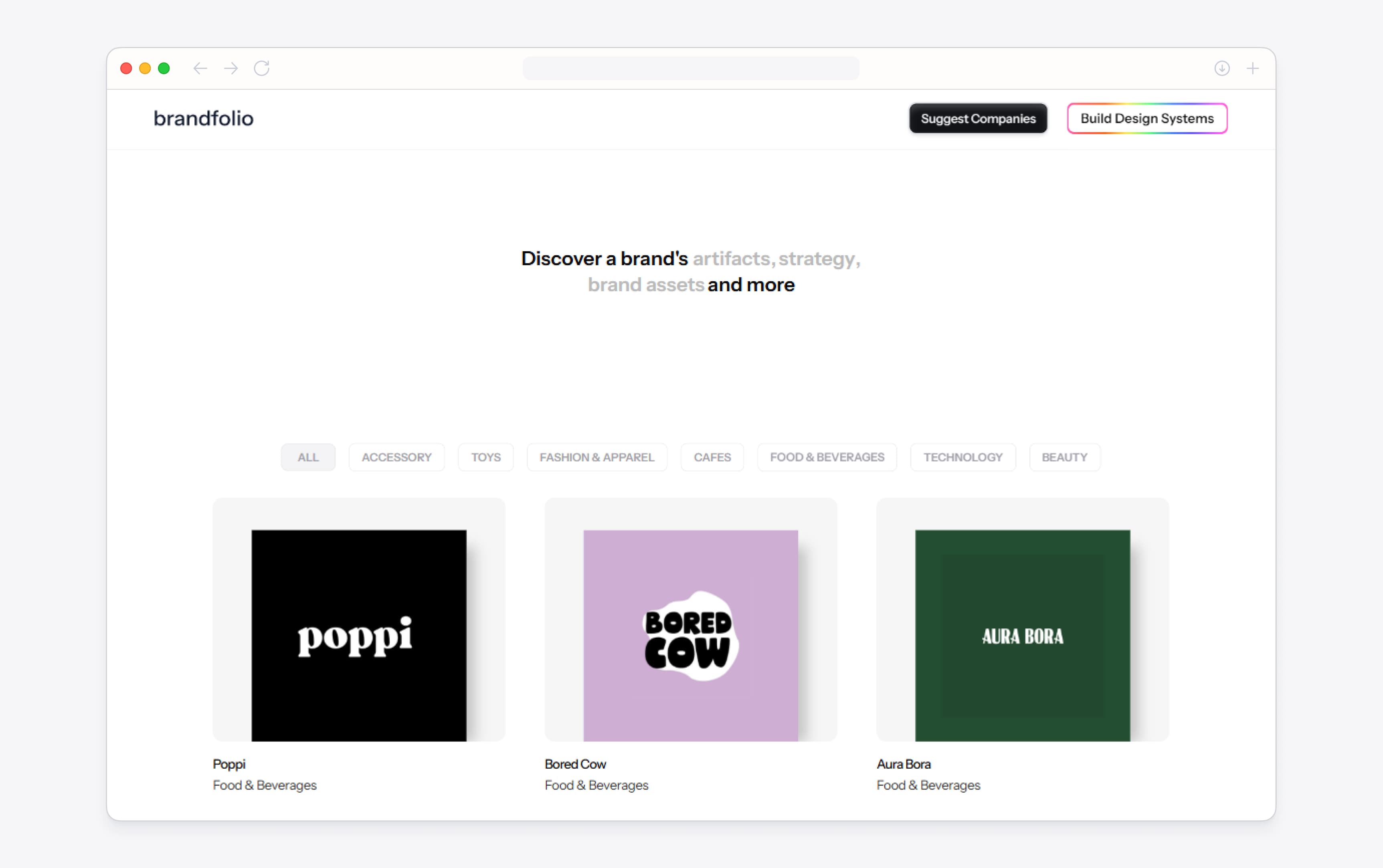Click the green maximize window dot
The width and height of the screenshot is (1383, 868).
click(164, 68)
